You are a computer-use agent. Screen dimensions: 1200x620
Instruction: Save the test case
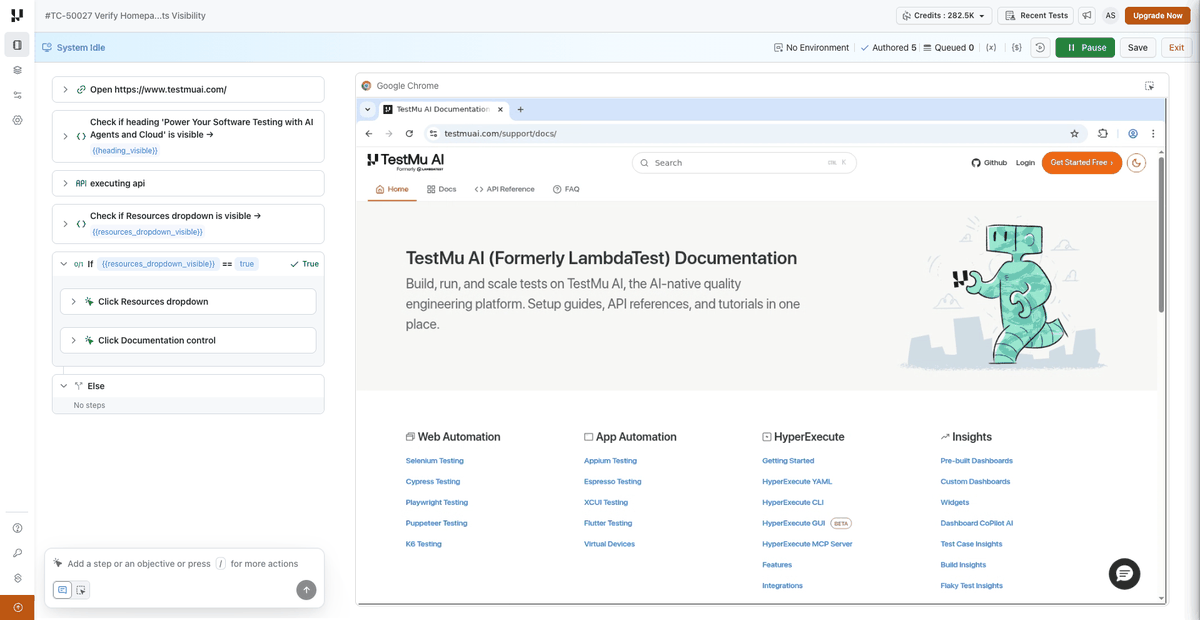[x=1138, y=47]
